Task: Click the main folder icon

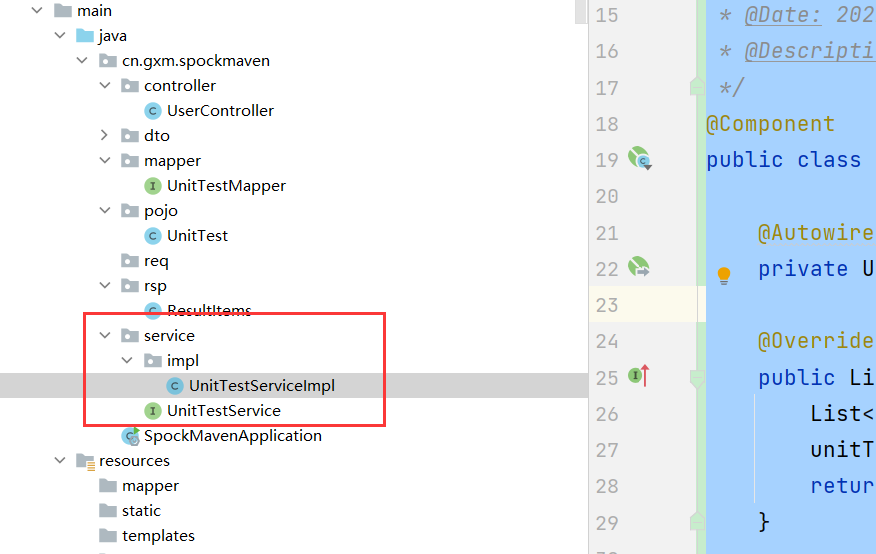Action: 63,11
